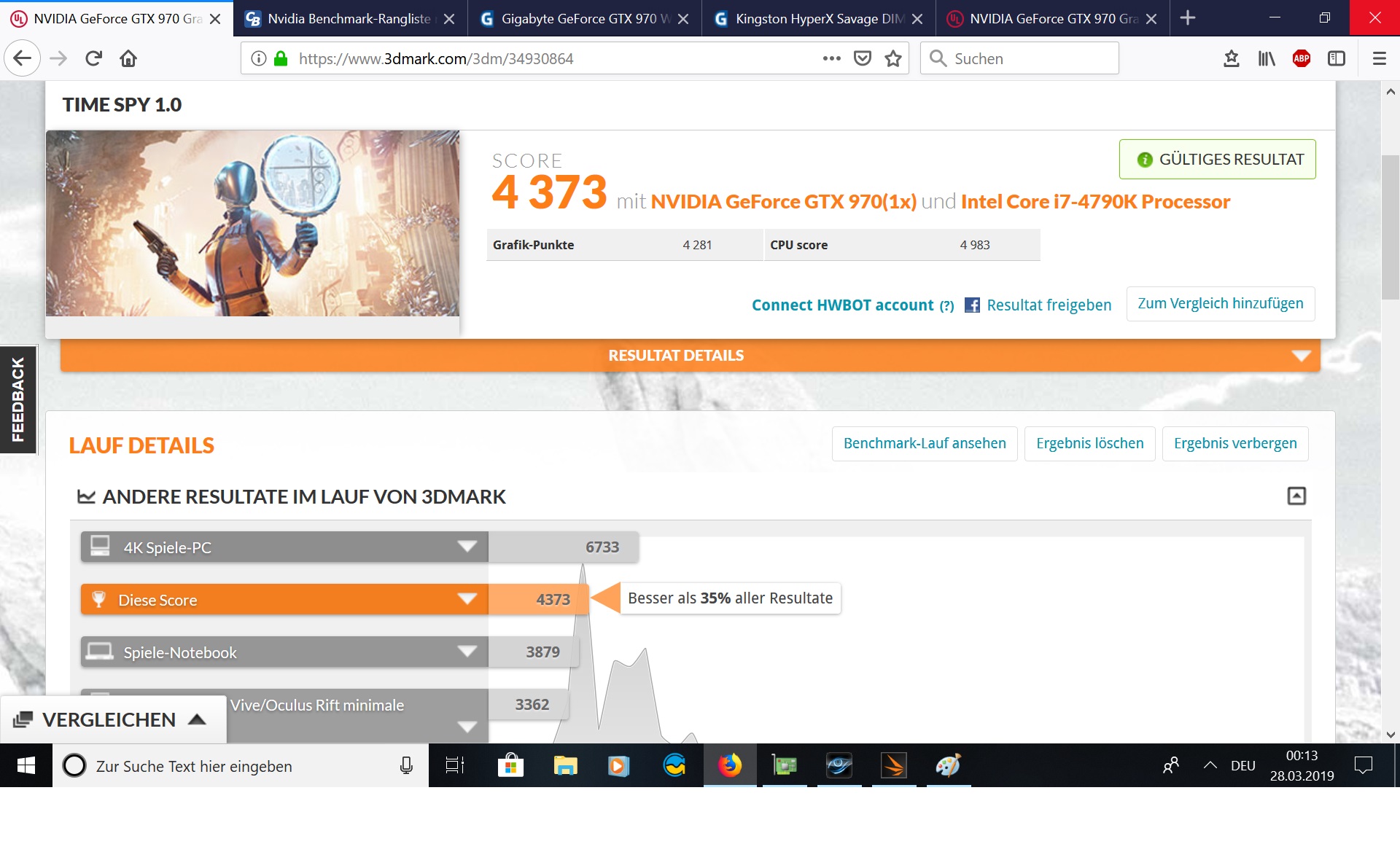Expand the 4K Spiele-PC dropdown

pyautogui.click(x=467, y=547)
